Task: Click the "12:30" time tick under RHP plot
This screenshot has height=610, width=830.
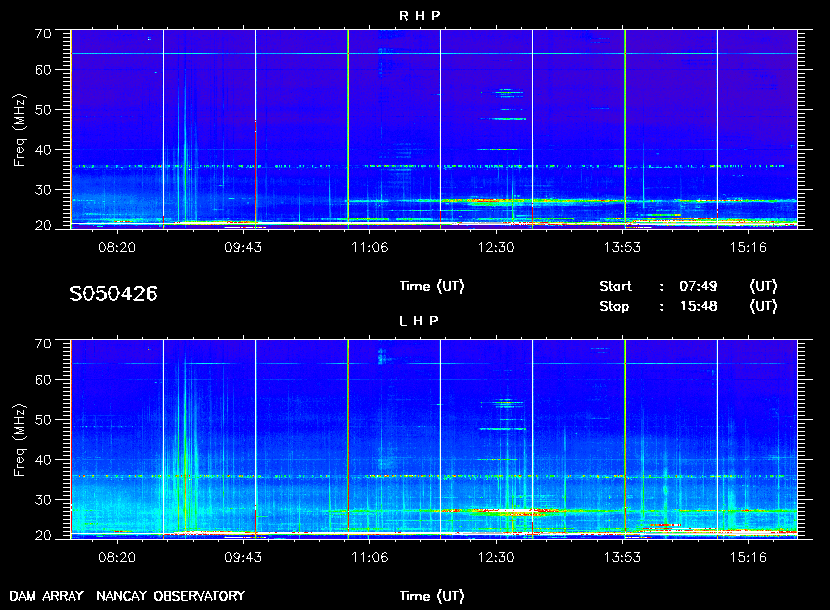Action: 496,247
